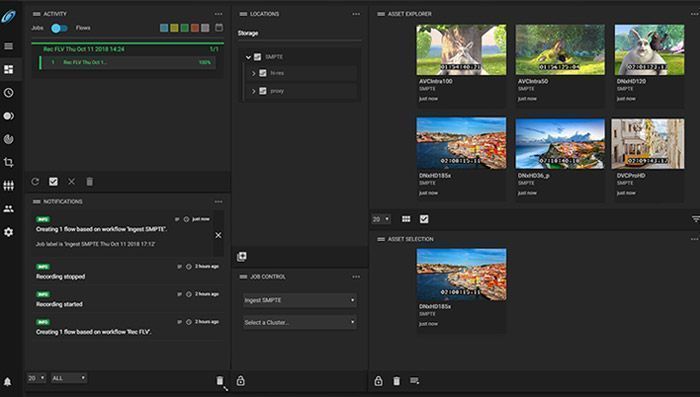Dismiss the Ingest SMPTE notification

[218, 235]
